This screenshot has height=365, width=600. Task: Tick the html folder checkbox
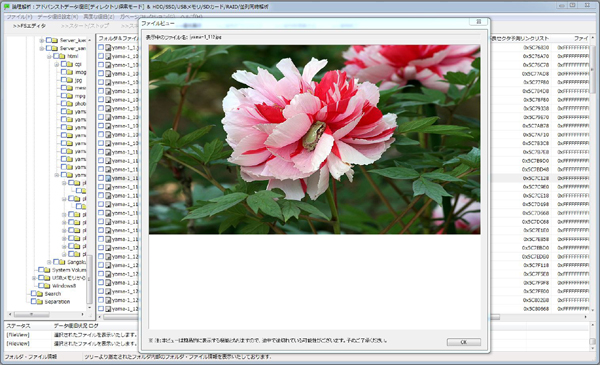pos(56,56)
